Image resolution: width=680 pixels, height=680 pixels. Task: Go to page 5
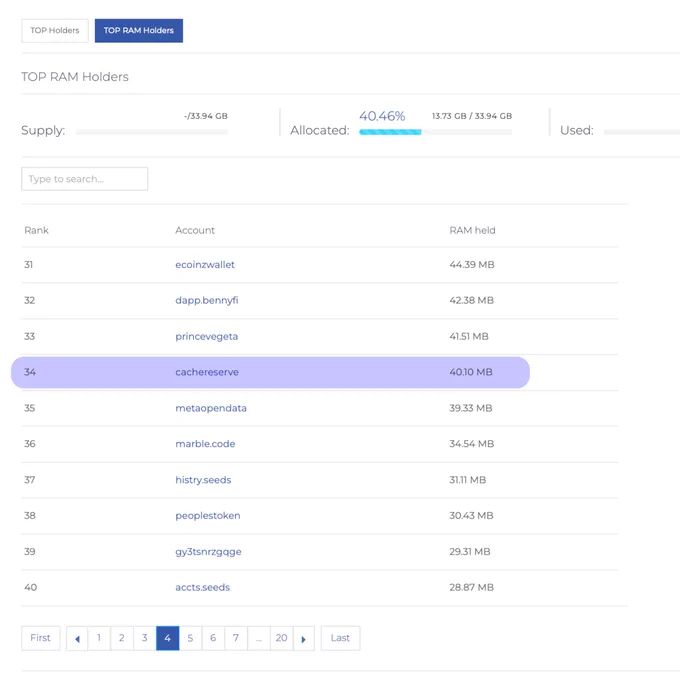pyautogui.click(x=190, y=638)
